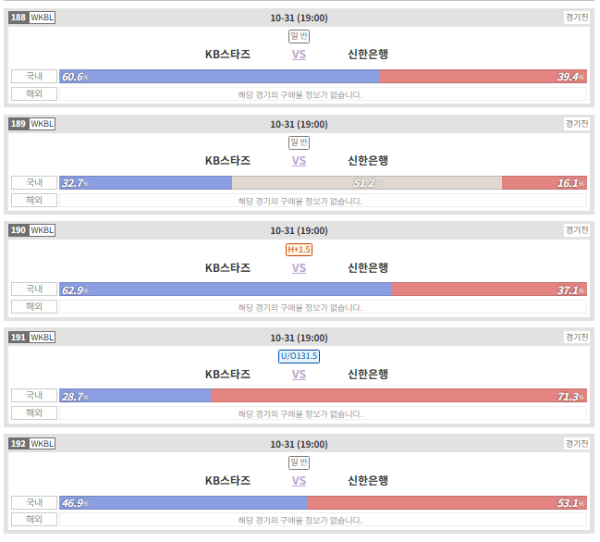Viewport: 600px width, 542px height.
Task: Click the 191 match number badge
Action: (x=18, y=338)
